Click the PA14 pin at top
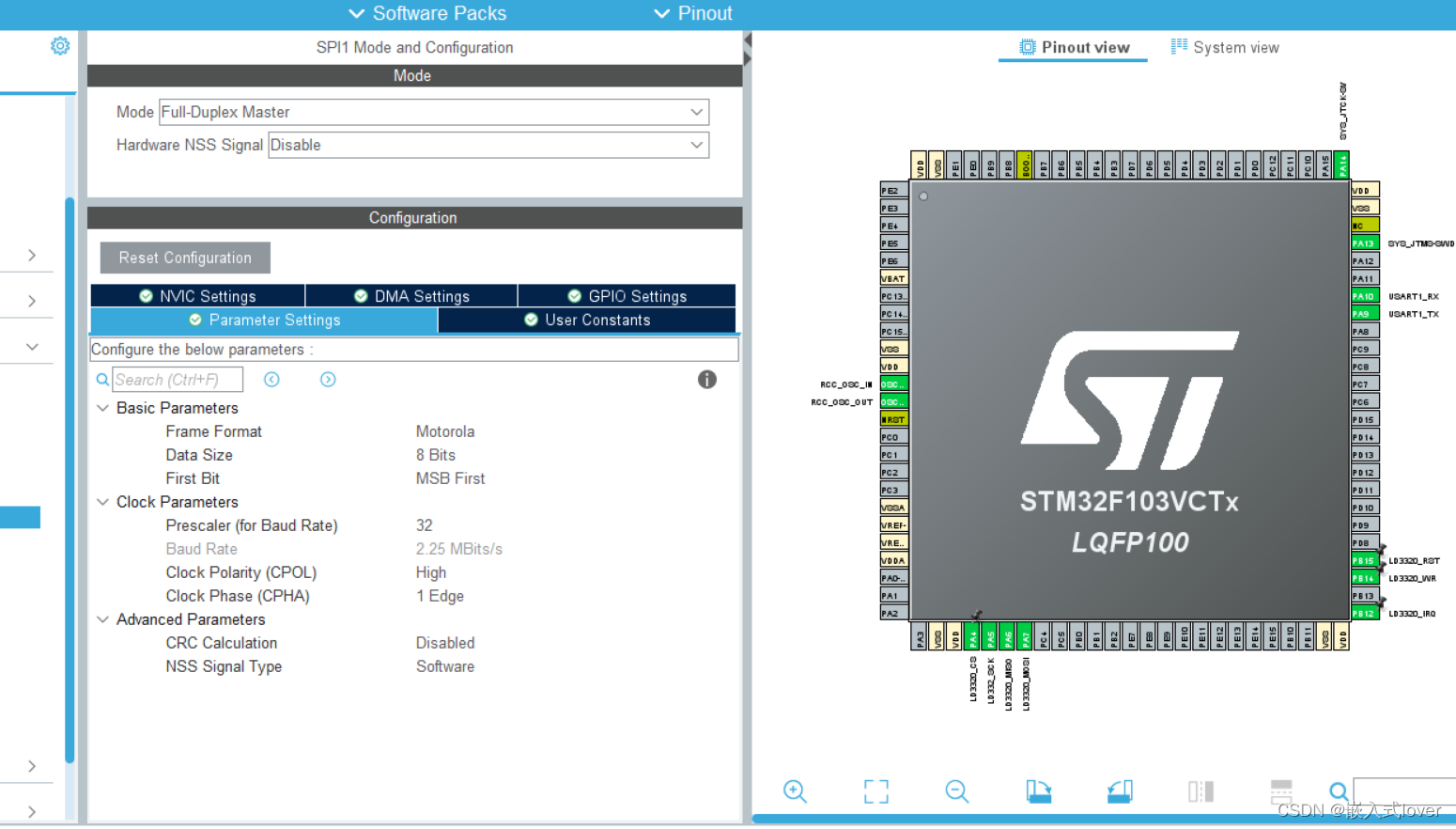 pyautogui.click(x=1343, y=164)
